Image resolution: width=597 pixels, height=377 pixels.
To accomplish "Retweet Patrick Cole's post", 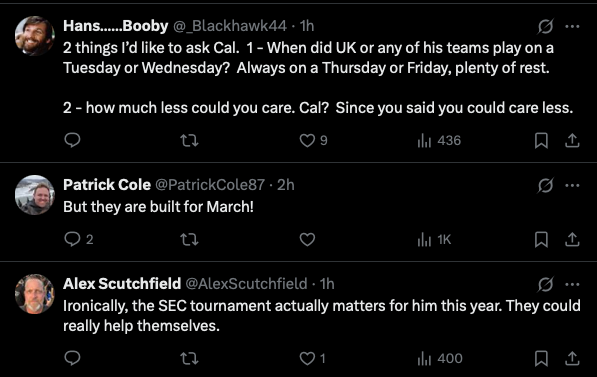I will (x=189, y=240).
